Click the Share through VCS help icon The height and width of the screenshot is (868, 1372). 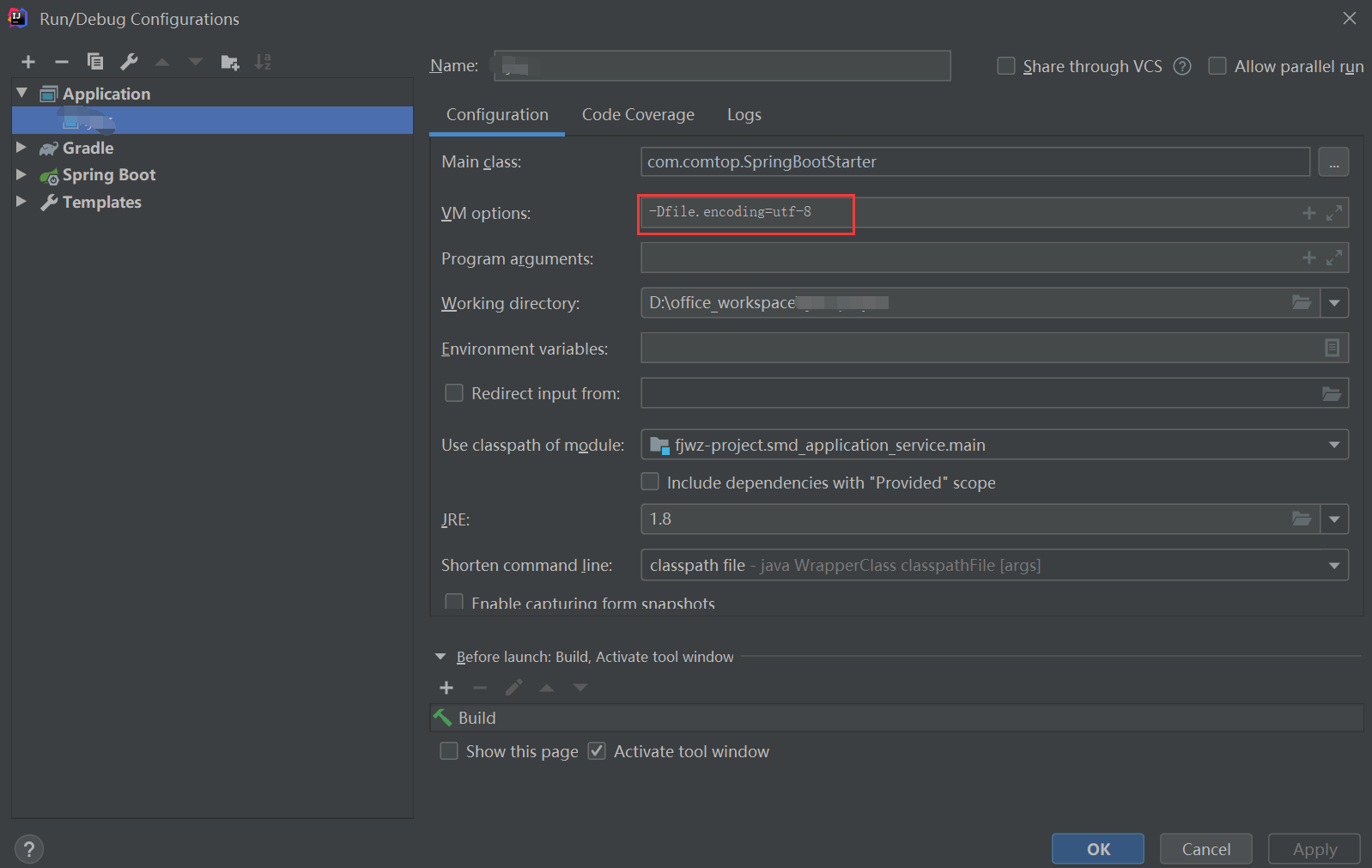(x=1182, y=66)
